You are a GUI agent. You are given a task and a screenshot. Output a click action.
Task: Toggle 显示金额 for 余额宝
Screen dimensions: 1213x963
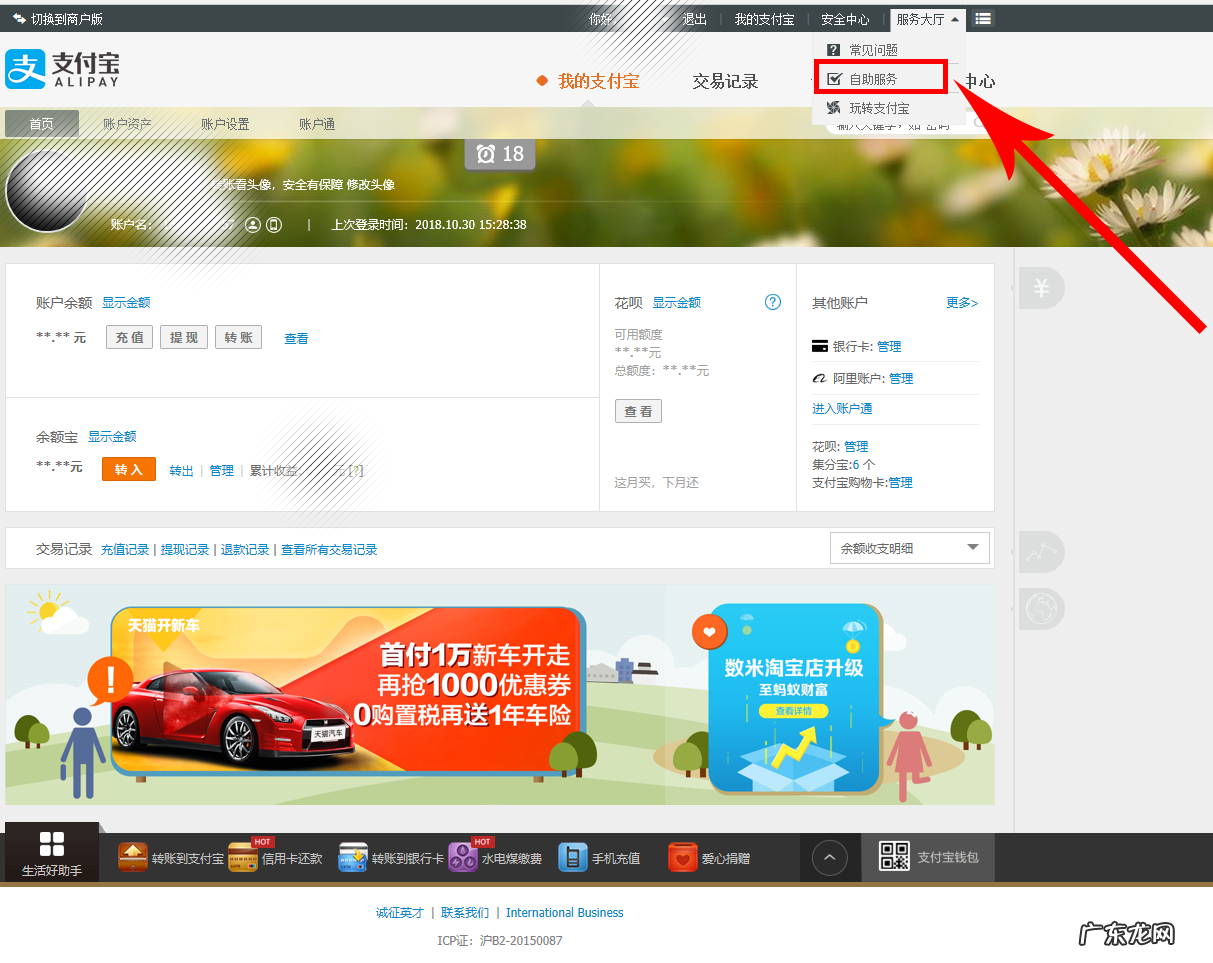(112, 437)
